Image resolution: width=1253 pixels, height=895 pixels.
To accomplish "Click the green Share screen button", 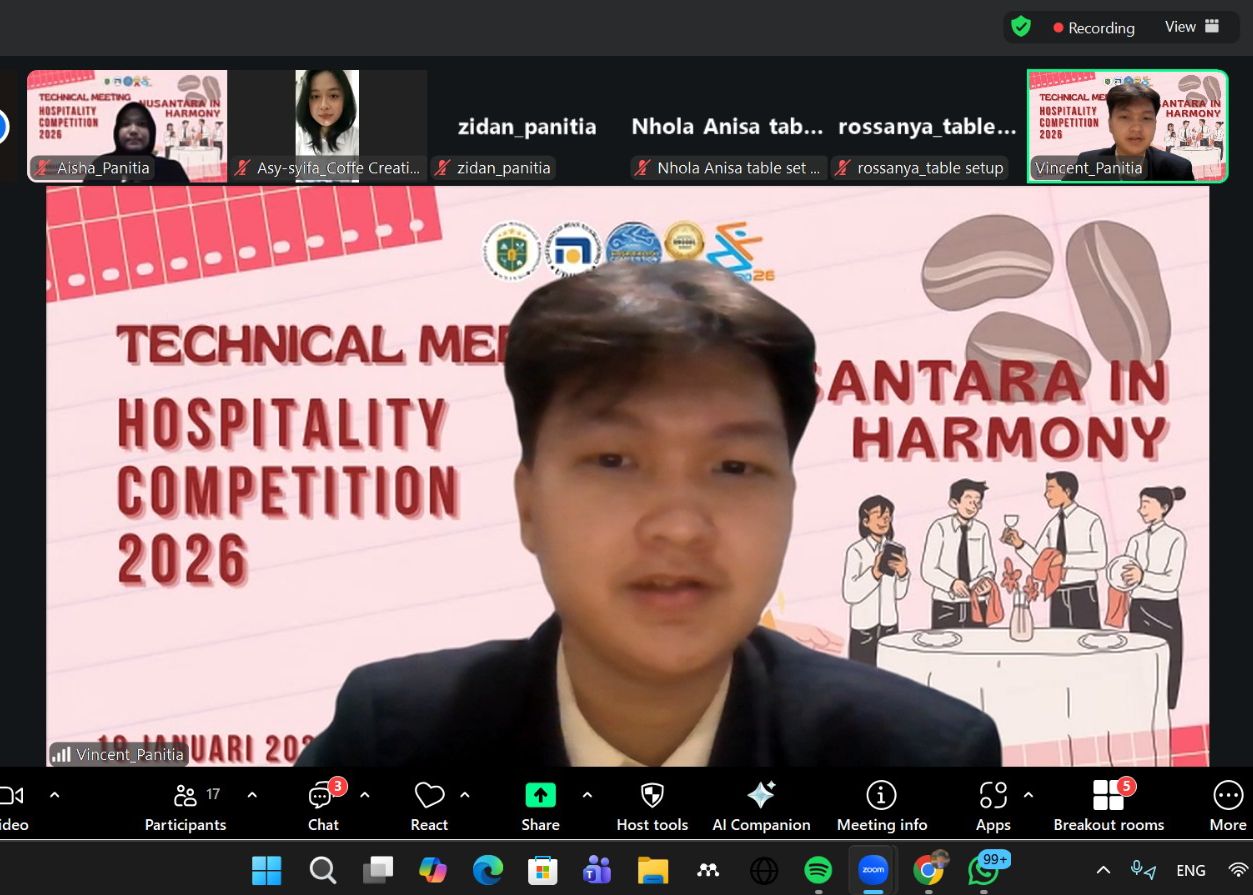I will click(x=540, y=806).
